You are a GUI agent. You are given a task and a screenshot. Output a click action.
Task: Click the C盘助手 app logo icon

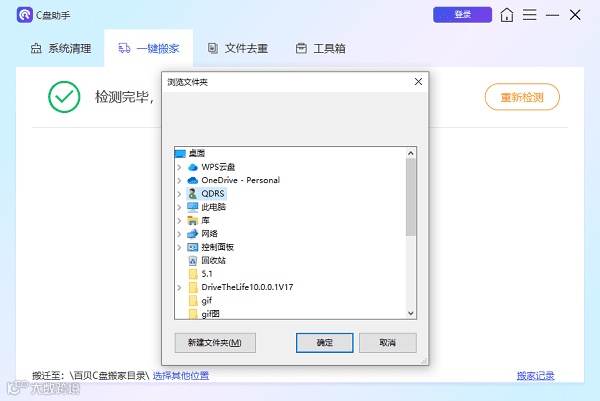24,15
